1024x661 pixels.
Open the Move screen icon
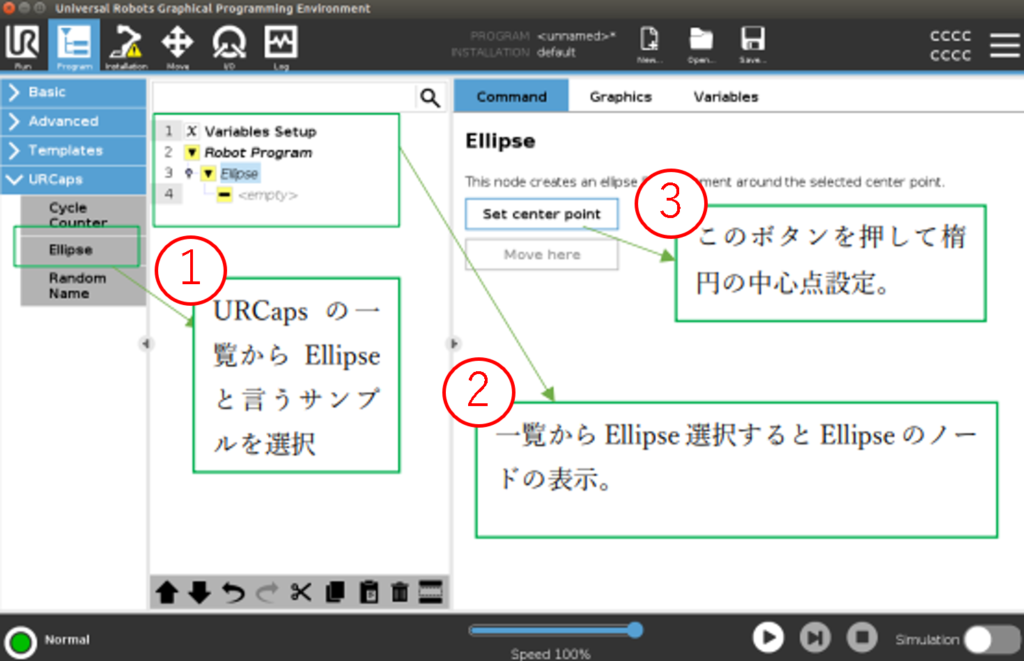point(178,44)
